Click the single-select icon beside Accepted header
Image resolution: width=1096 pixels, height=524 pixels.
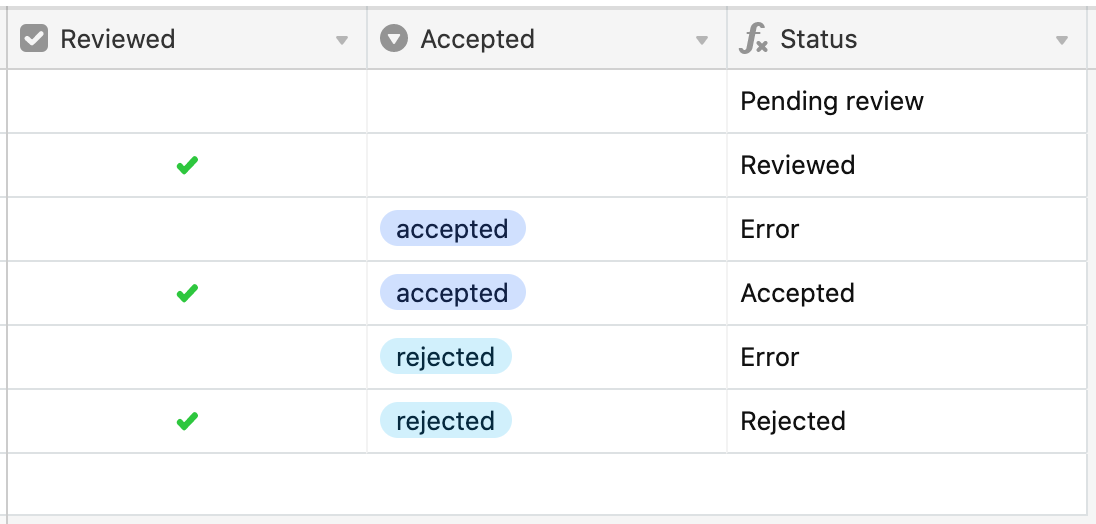point(394,39)
